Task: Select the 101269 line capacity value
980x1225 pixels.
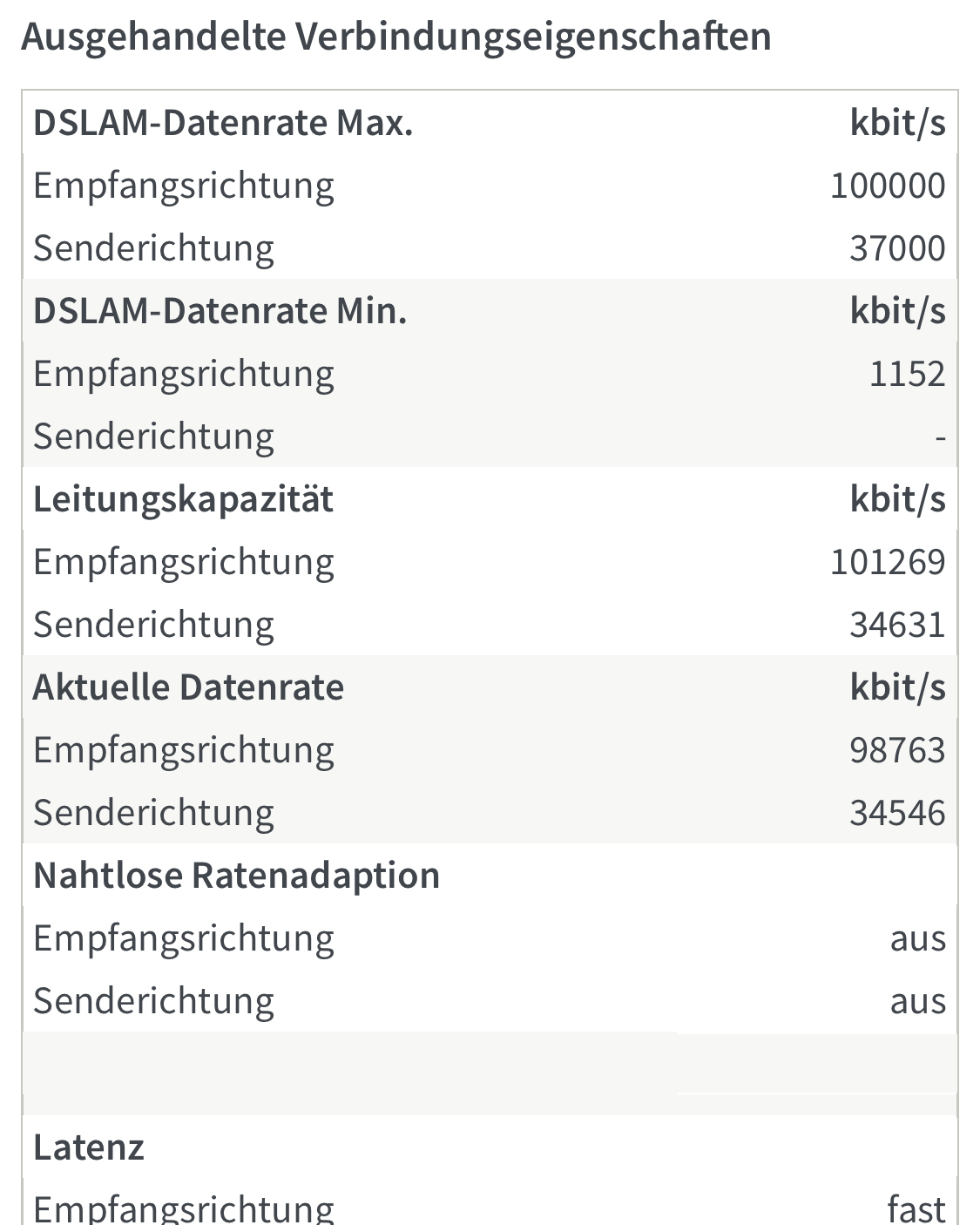Action: point(887,562)
